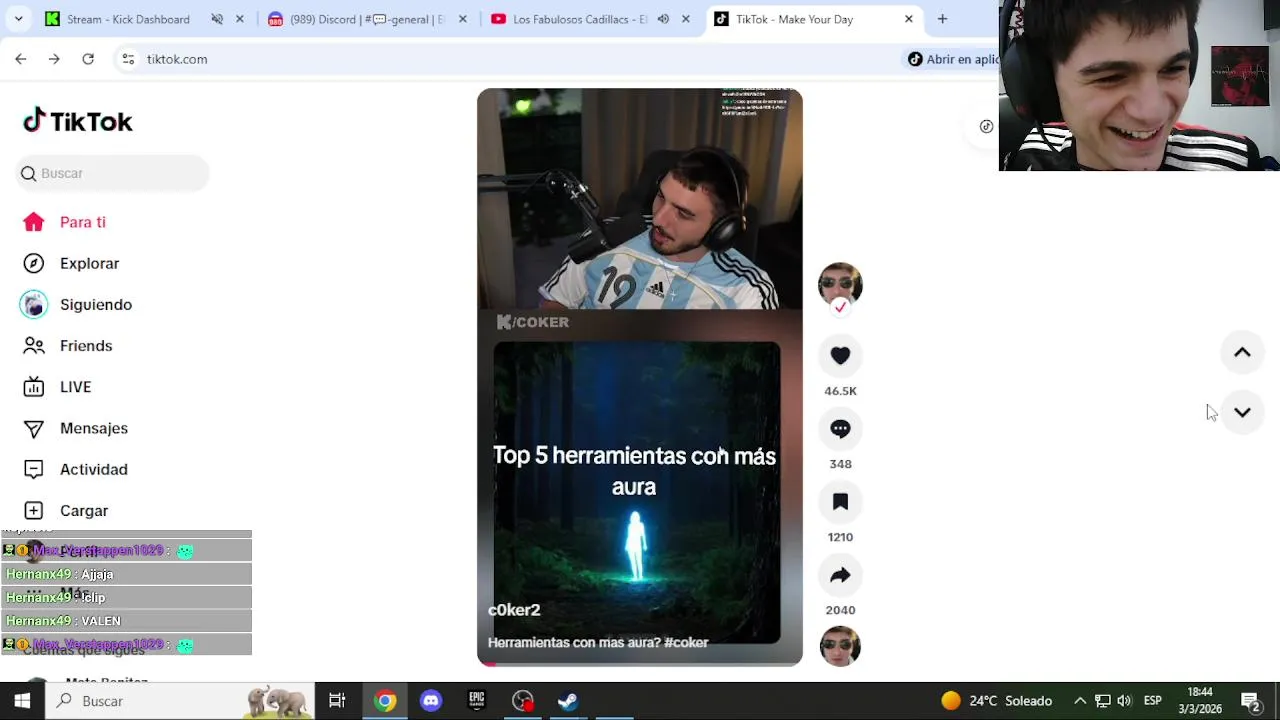
Task: Open the Windows Start menu
Action: coord(22,701)
